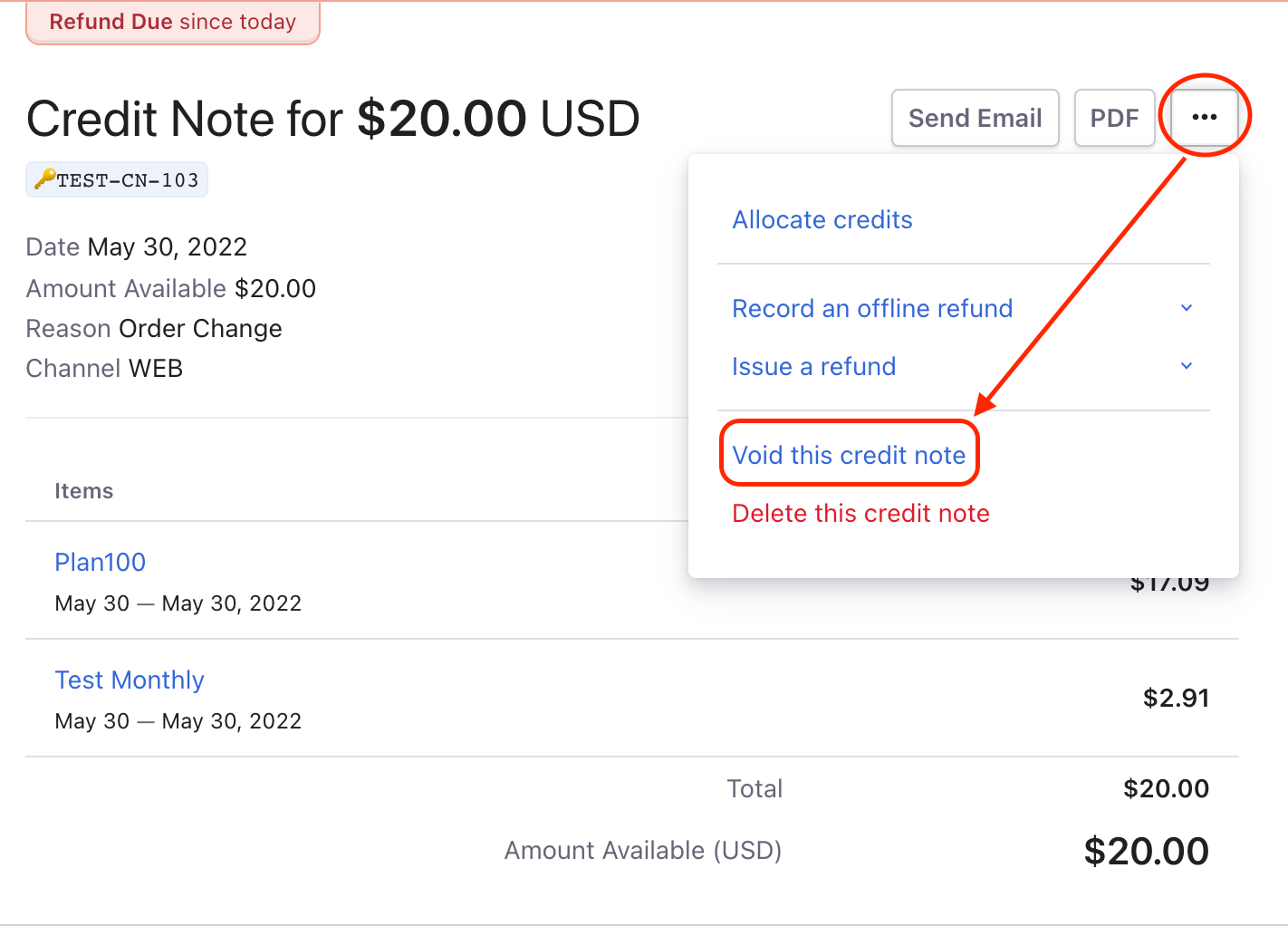Click the $2.91 Test Monthly amount
The height and width of the screenshot is (926, 1288).
[1176, 698]
